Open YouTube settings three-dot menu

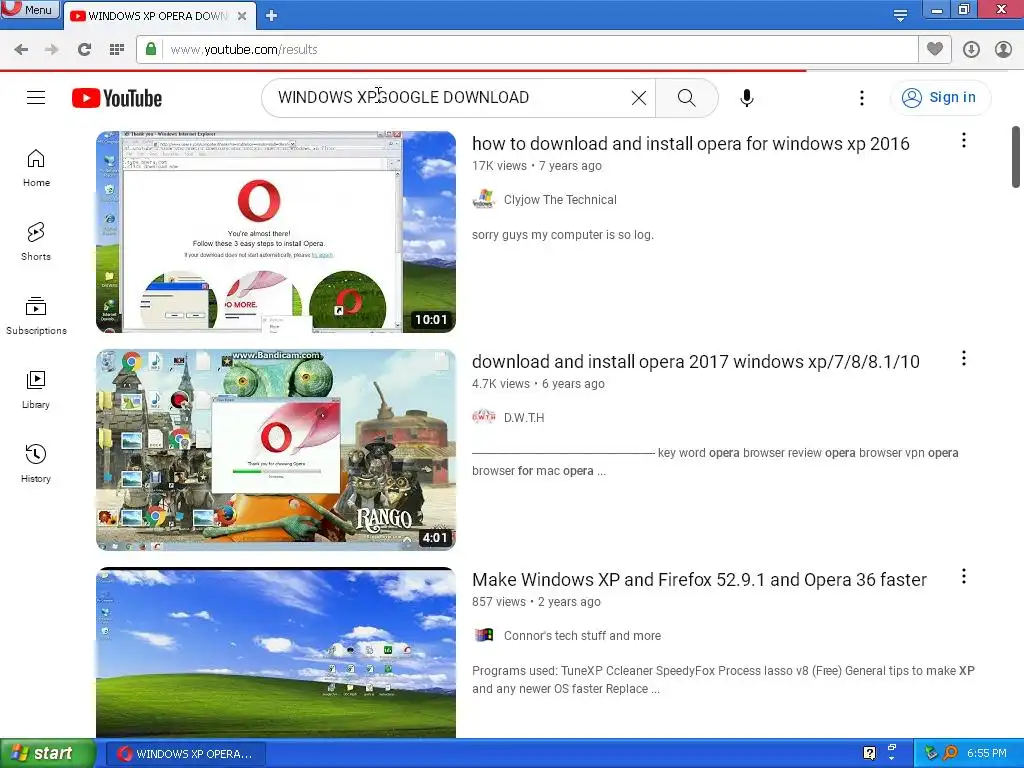(x=861, y=98)
